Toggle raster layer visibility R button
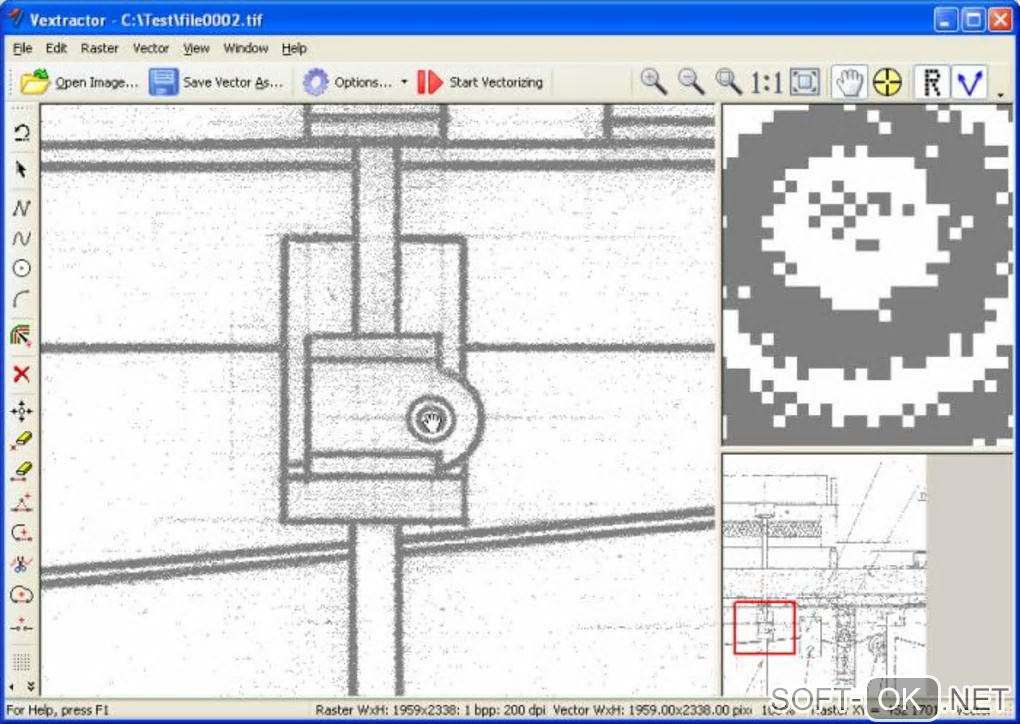Viewport: 1020px width, 724px height. (932, 83)
